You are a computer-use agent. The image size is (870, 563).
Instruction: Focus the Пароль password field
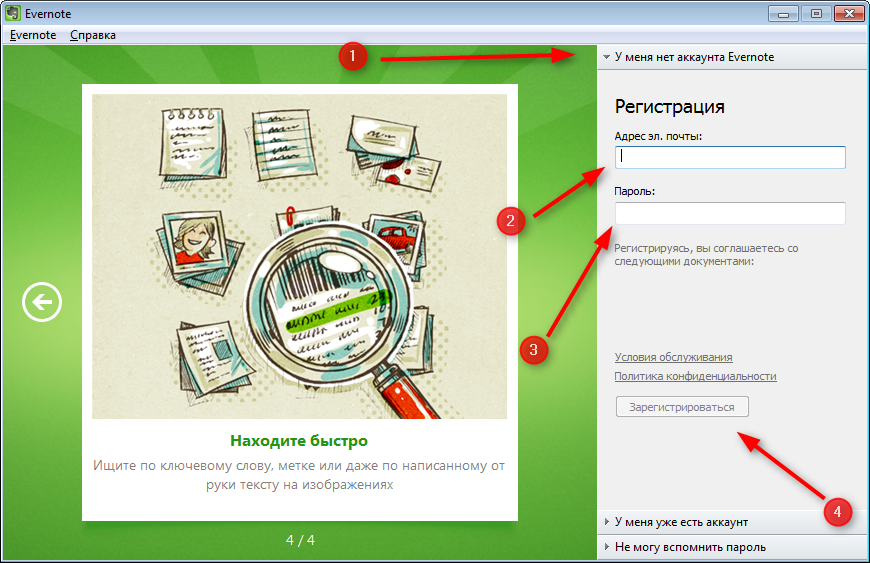coord(730,213)
